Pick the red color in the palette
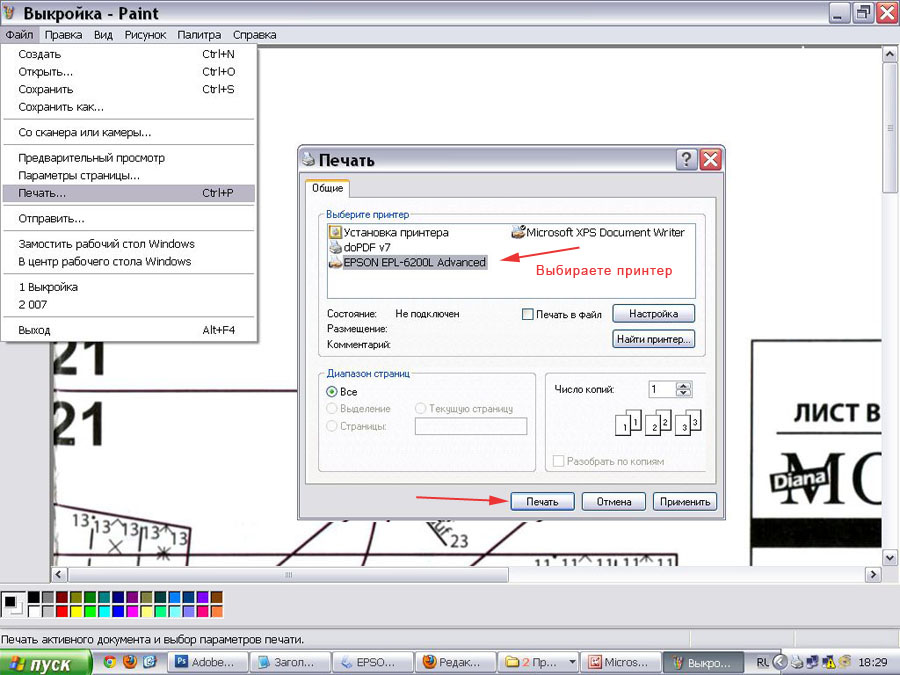The height and width of the screenshot is (675, 900). point(62,610)
